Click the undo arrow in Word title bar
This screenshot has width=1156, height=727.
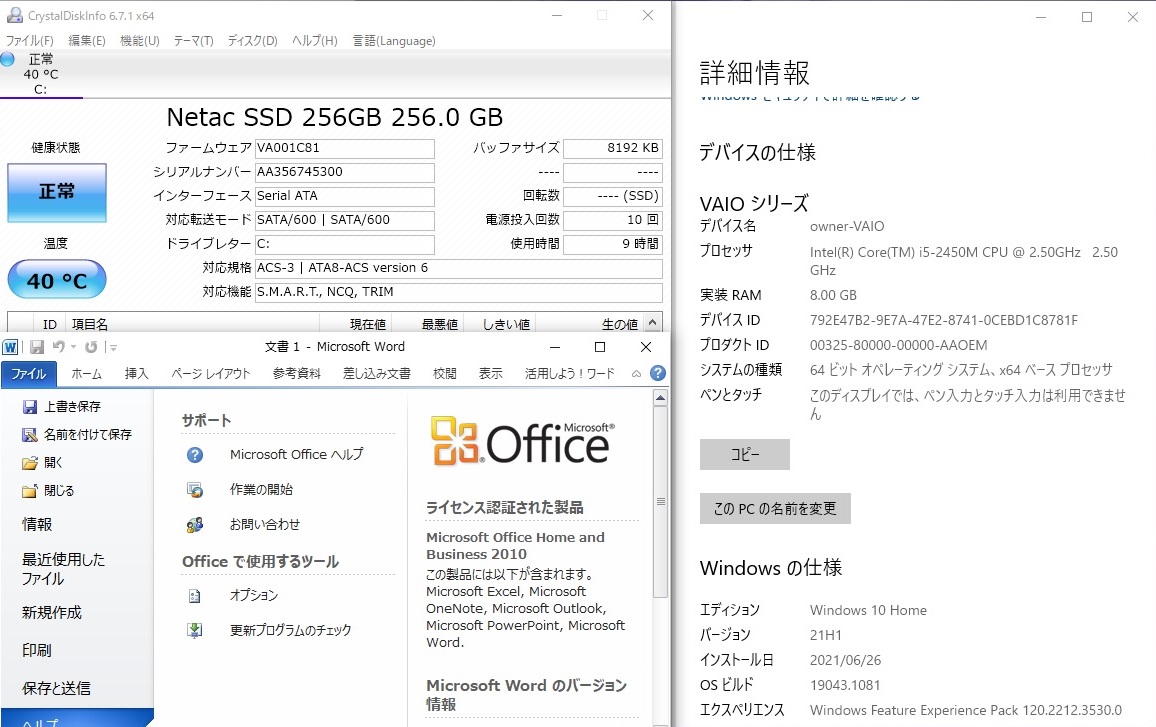point(58,347)
